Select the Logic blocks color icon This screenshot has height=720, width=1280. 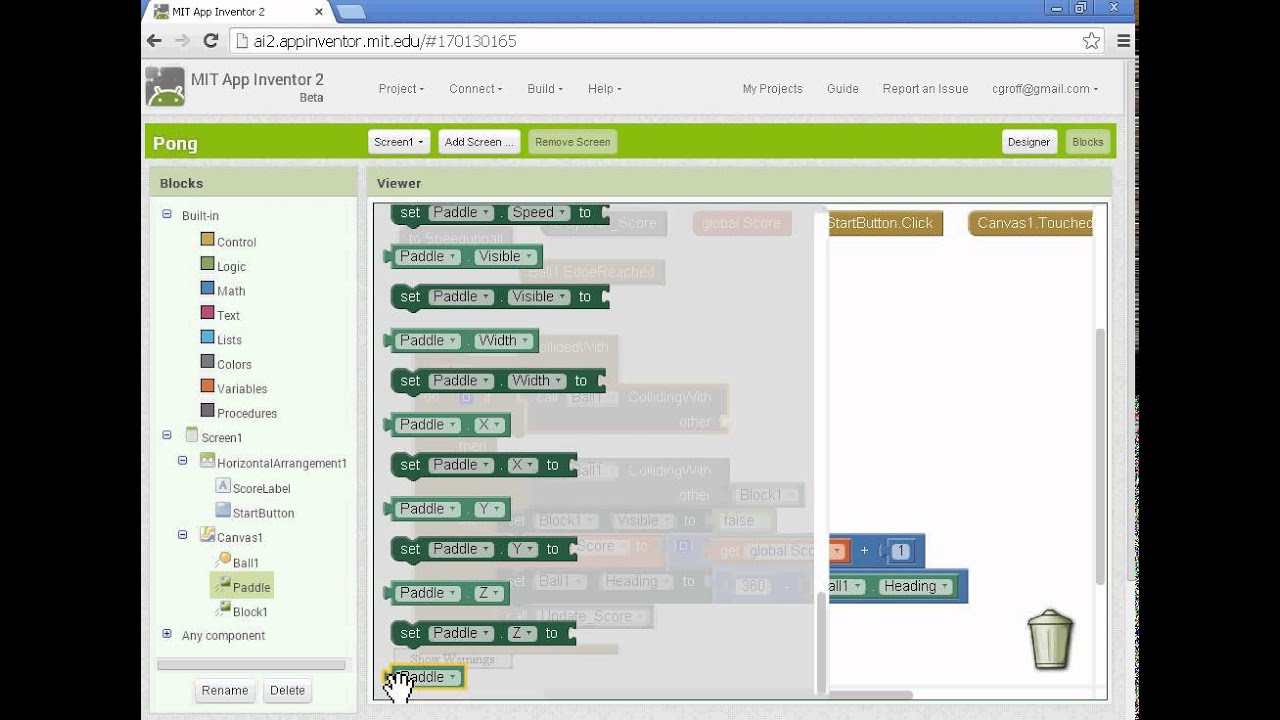[x=208, y=264]
